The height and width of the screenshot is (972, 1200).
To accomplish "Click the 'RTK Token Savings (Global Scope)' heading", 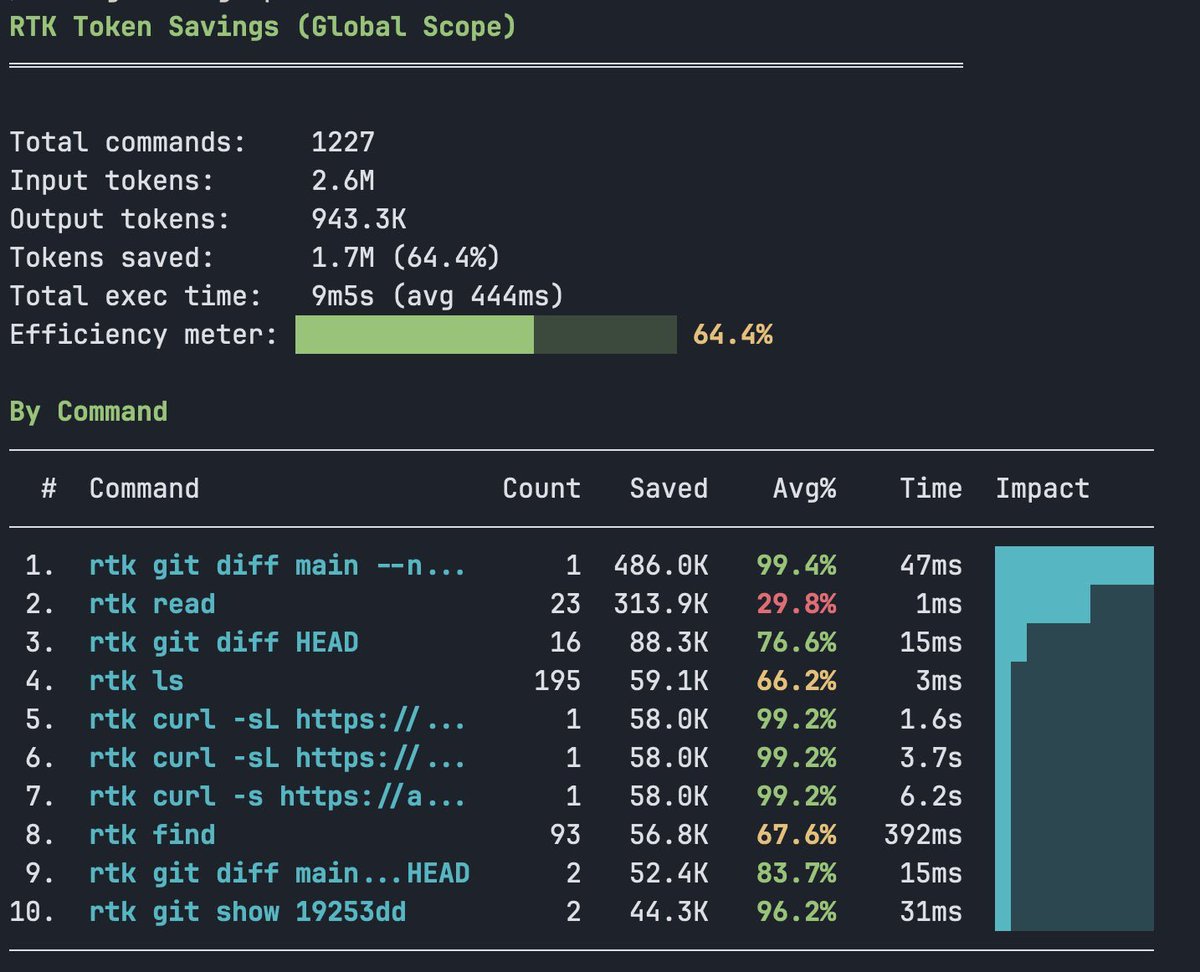I will 263,26.
